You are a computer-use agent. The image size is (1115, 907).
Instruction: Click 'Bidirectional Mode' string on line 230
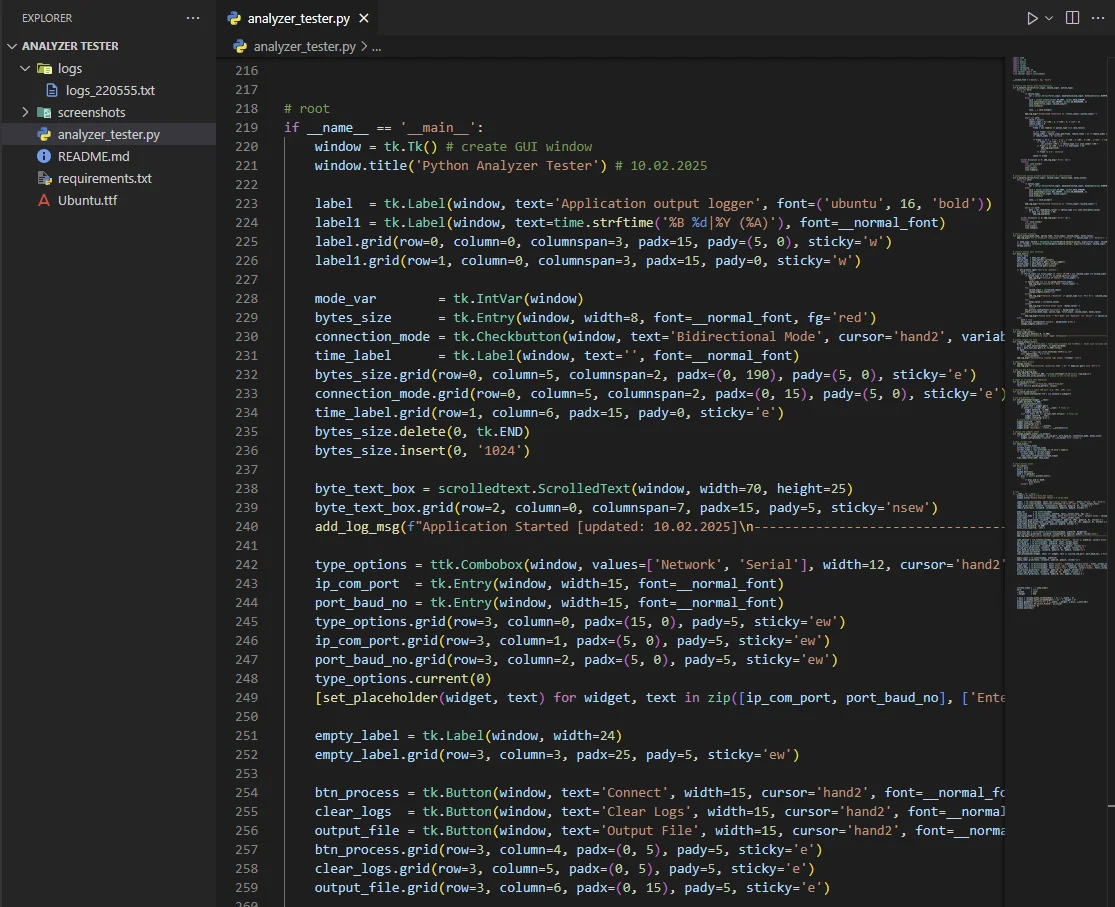pos(746,336)
